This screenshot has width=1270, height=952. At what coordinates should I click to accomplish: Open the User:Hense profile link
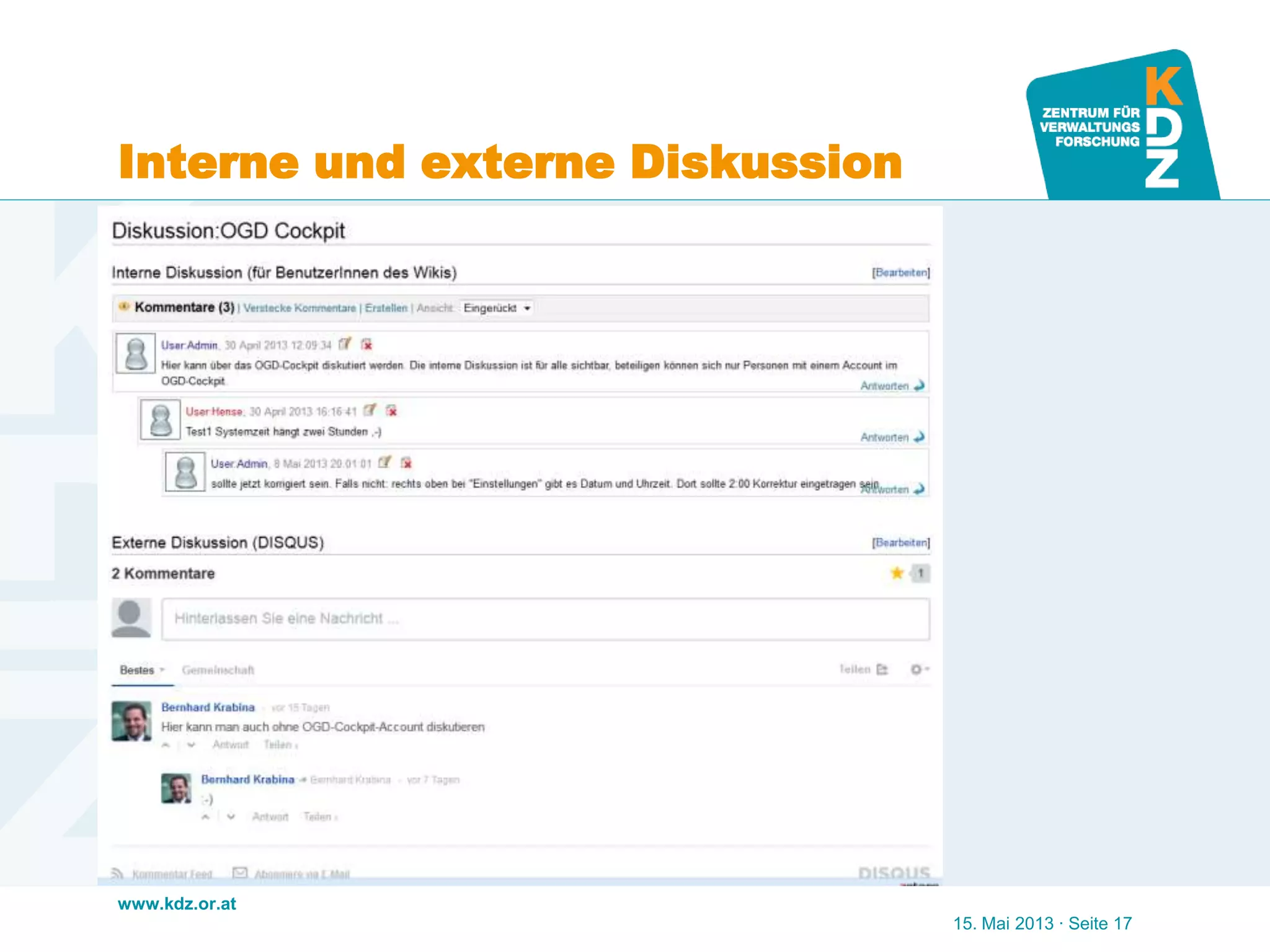(x=215, y=412)
